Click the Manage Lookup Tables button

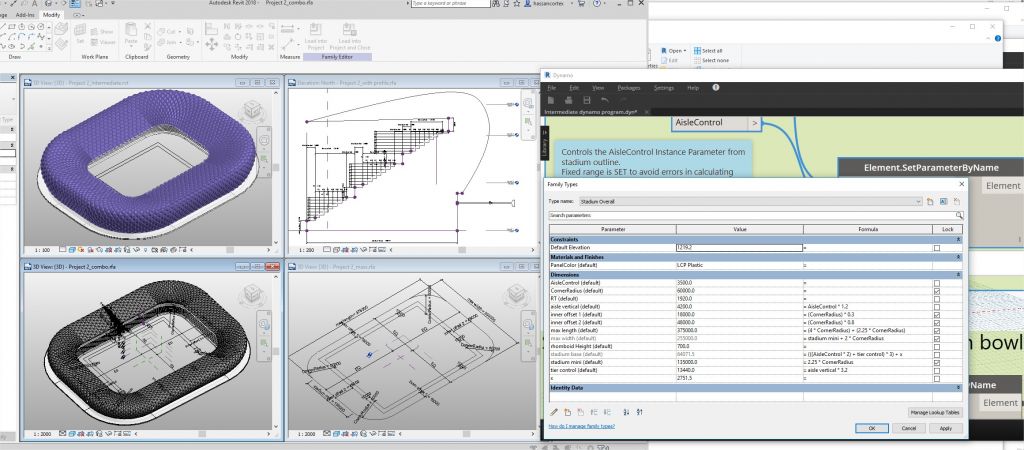click(935, 413)
